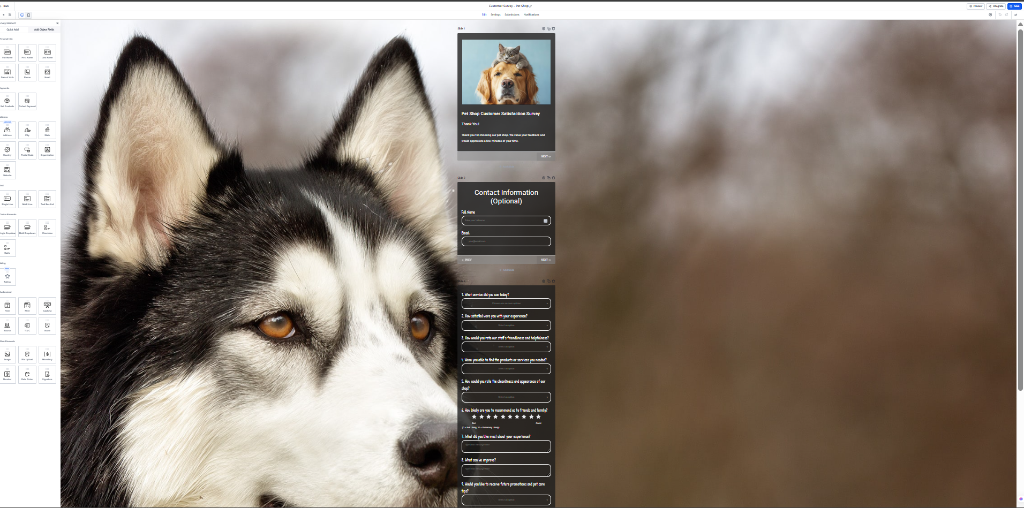This screenshot has width=1024, height=508.
Task: Select fifth star in recommendation rating
Action: (x=503, y=417)
